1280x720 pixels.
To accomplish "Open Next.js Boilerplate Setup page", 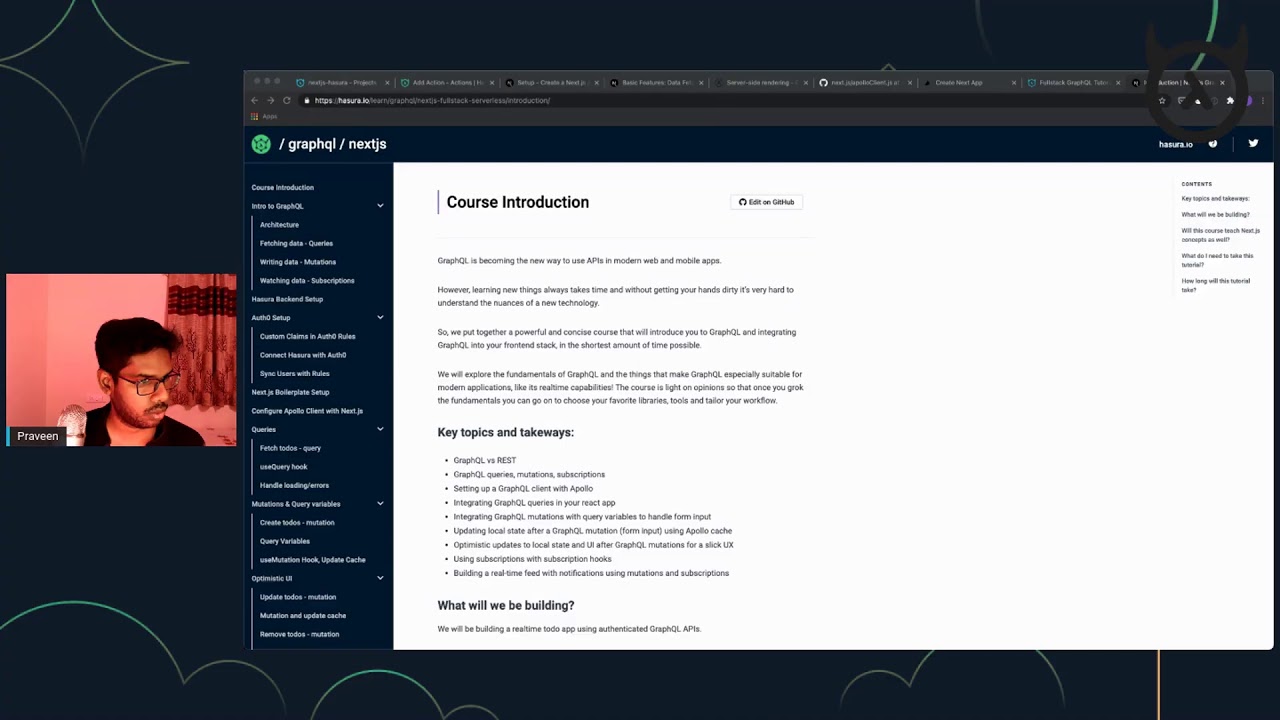I will click(290, 392).
